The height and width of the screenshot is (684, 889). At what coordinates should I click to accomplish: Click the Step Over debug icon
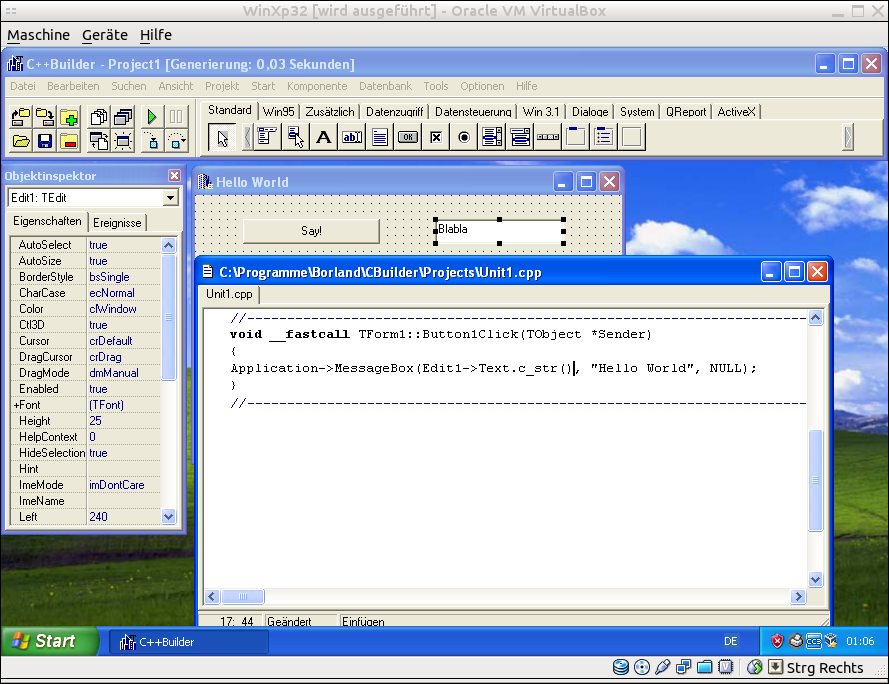176,140
